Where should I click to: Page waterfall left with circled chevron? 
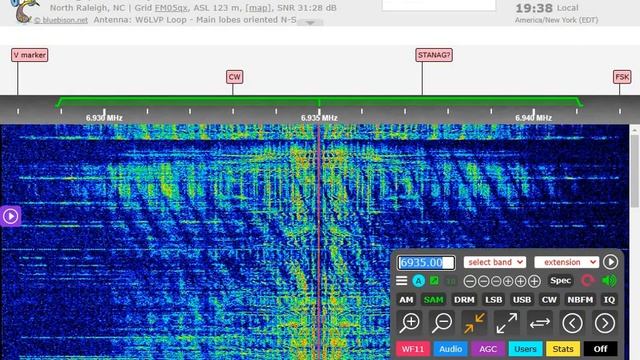572,323
